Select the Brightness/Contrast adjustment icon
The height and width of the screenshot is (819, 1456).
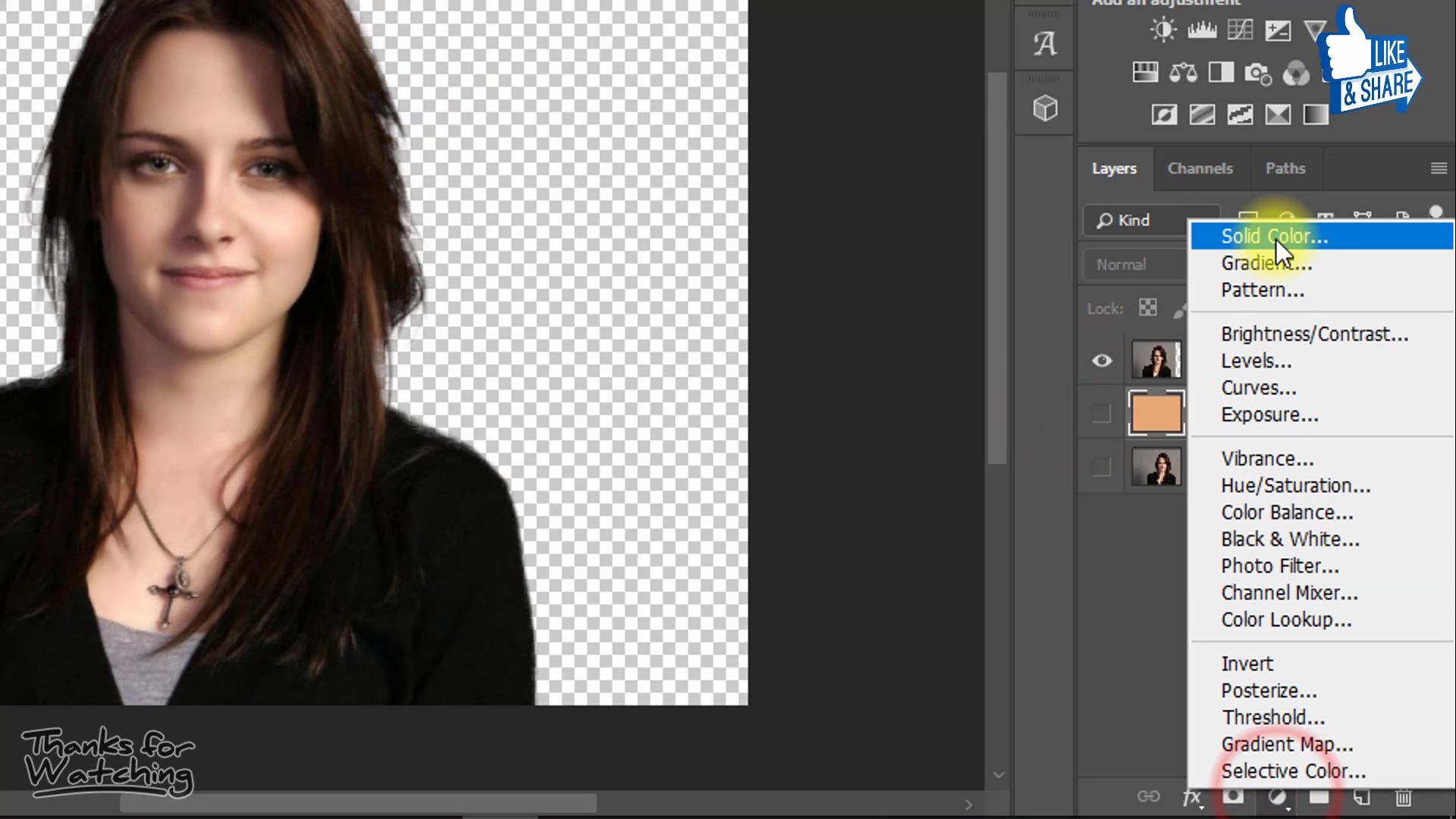(x=1164, y=30)
